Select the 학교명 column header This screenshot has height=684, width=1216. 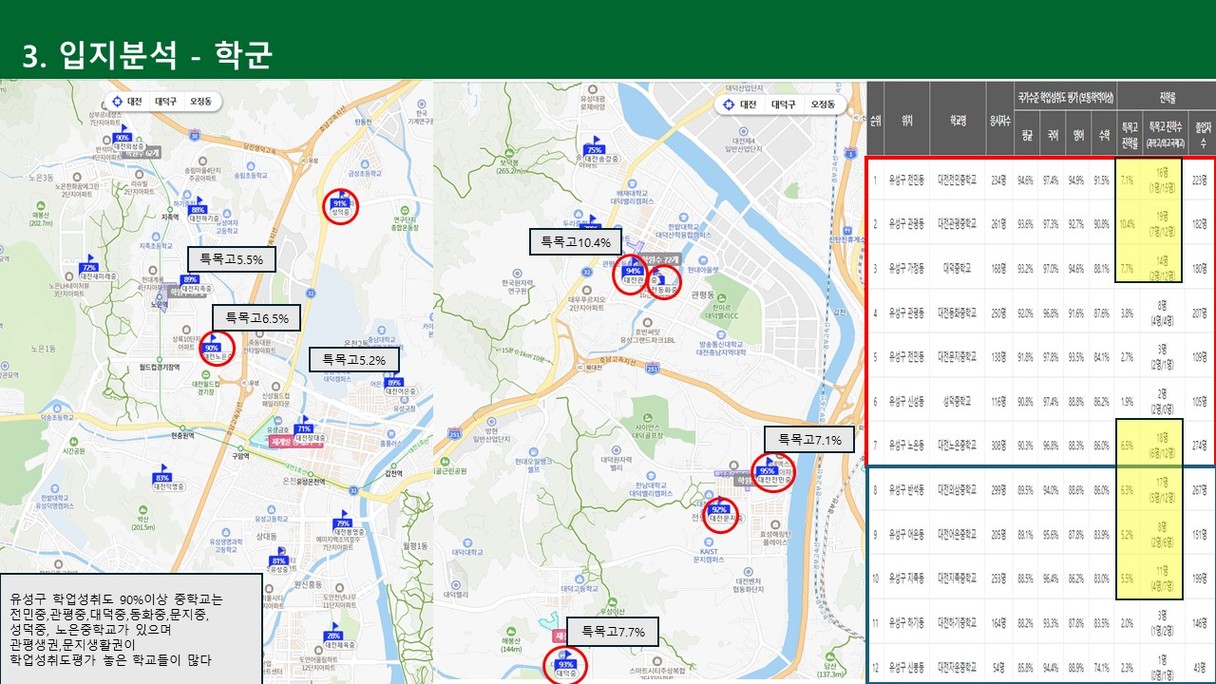coord(958,119)
